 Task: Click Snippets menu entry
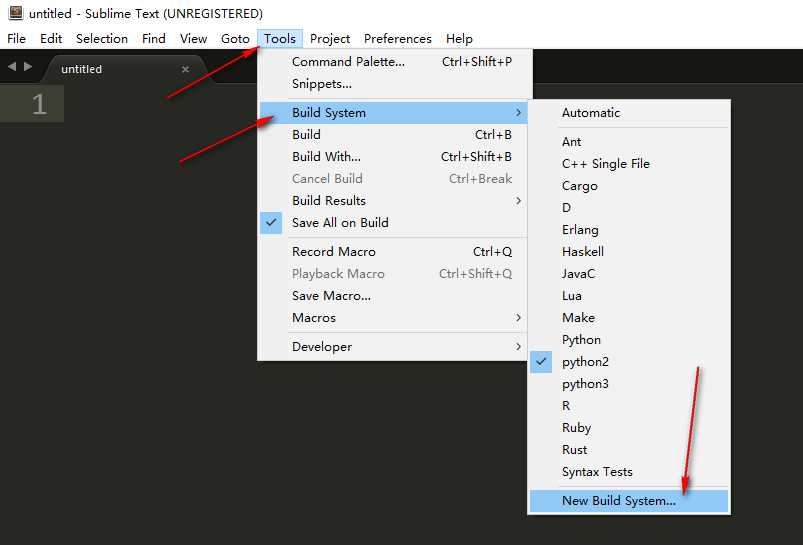[x=321, y=84]
